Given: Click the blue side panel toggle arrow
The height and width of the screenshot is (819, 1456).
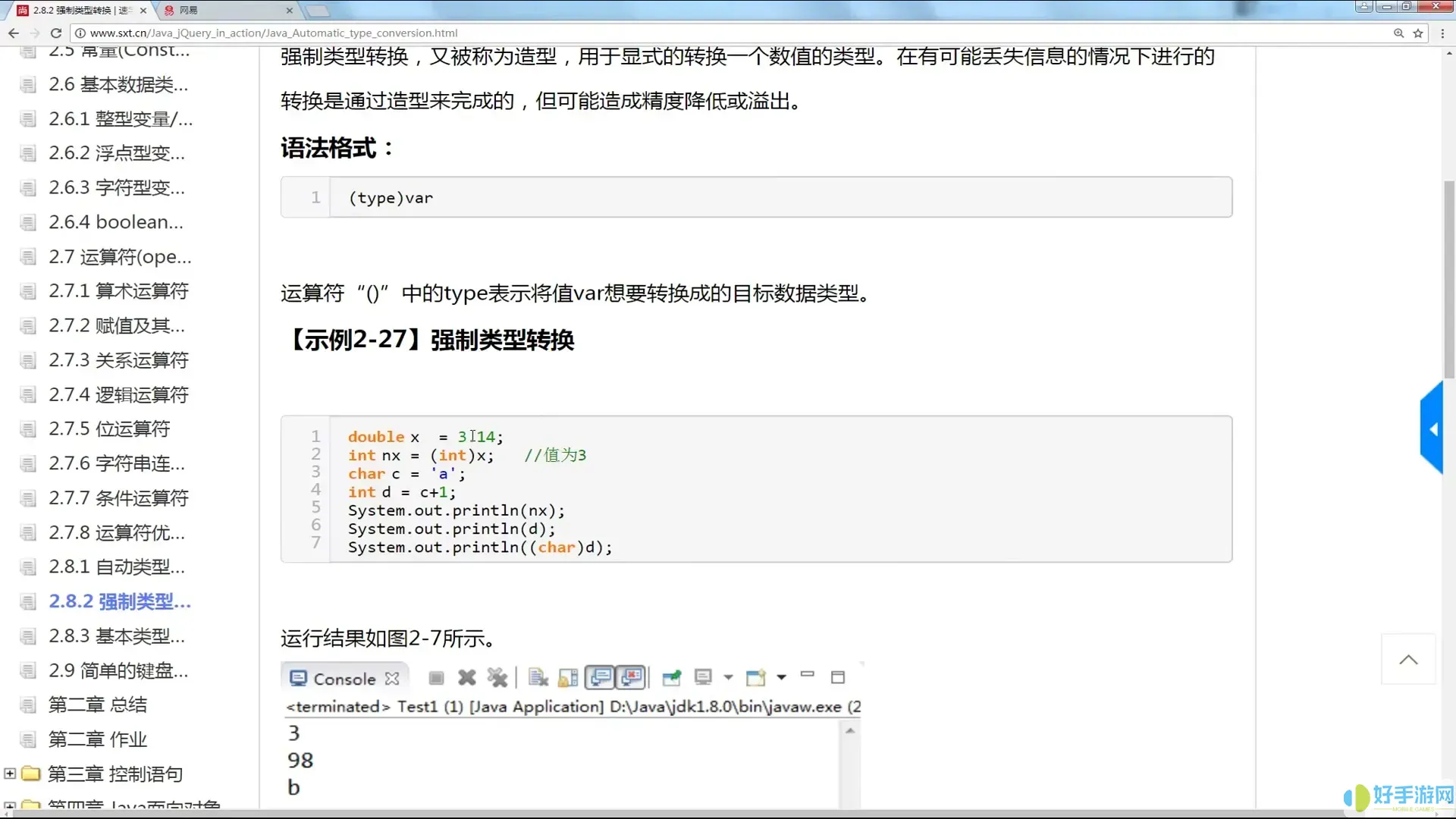Looking at the screenshot, I should click(x=1432, y=429).
